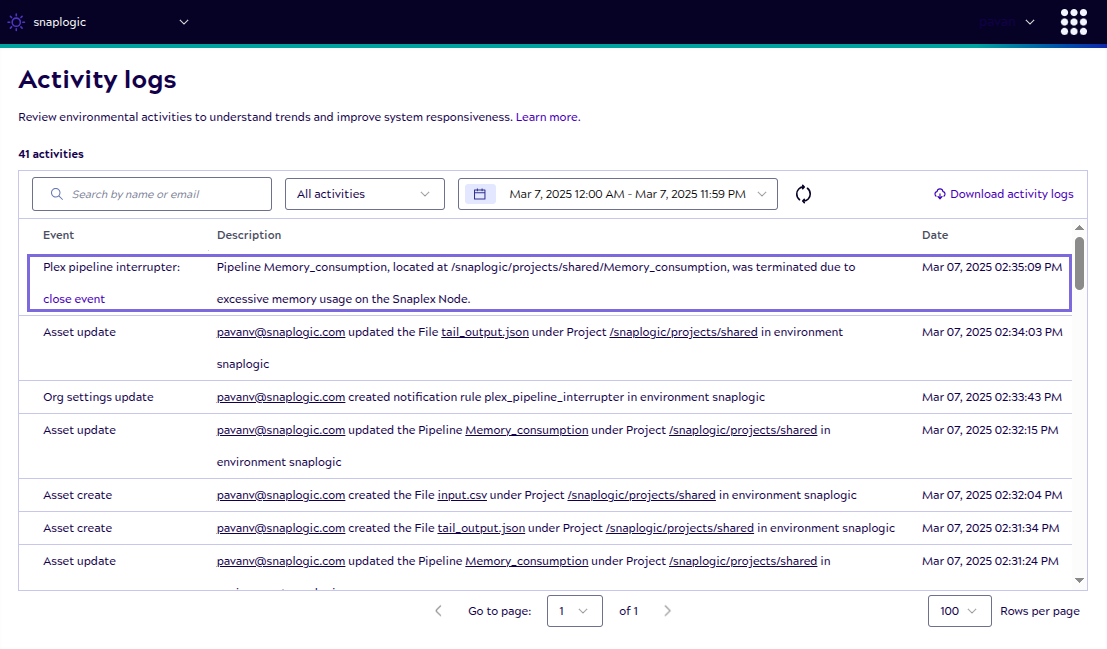
Task: Open the pavan user account menu
Action: click(1006, 21)
